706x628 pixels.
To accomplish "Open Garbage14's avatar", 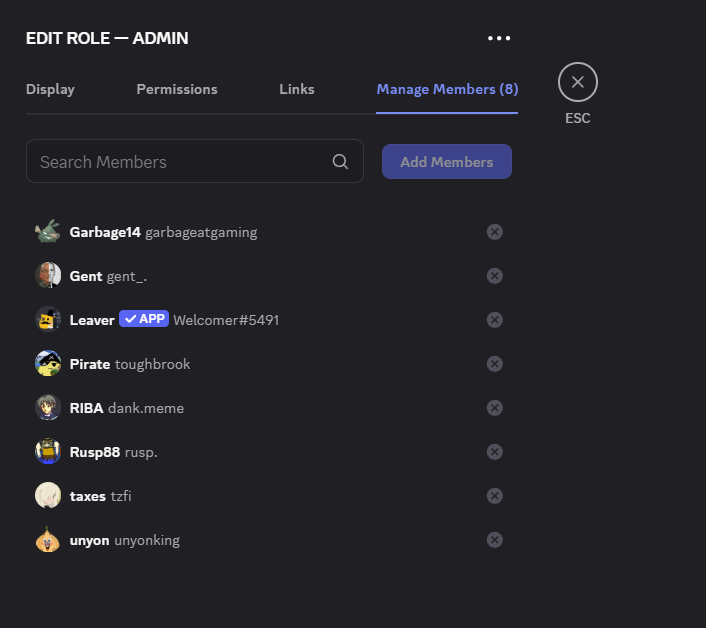I will point(48,232).
